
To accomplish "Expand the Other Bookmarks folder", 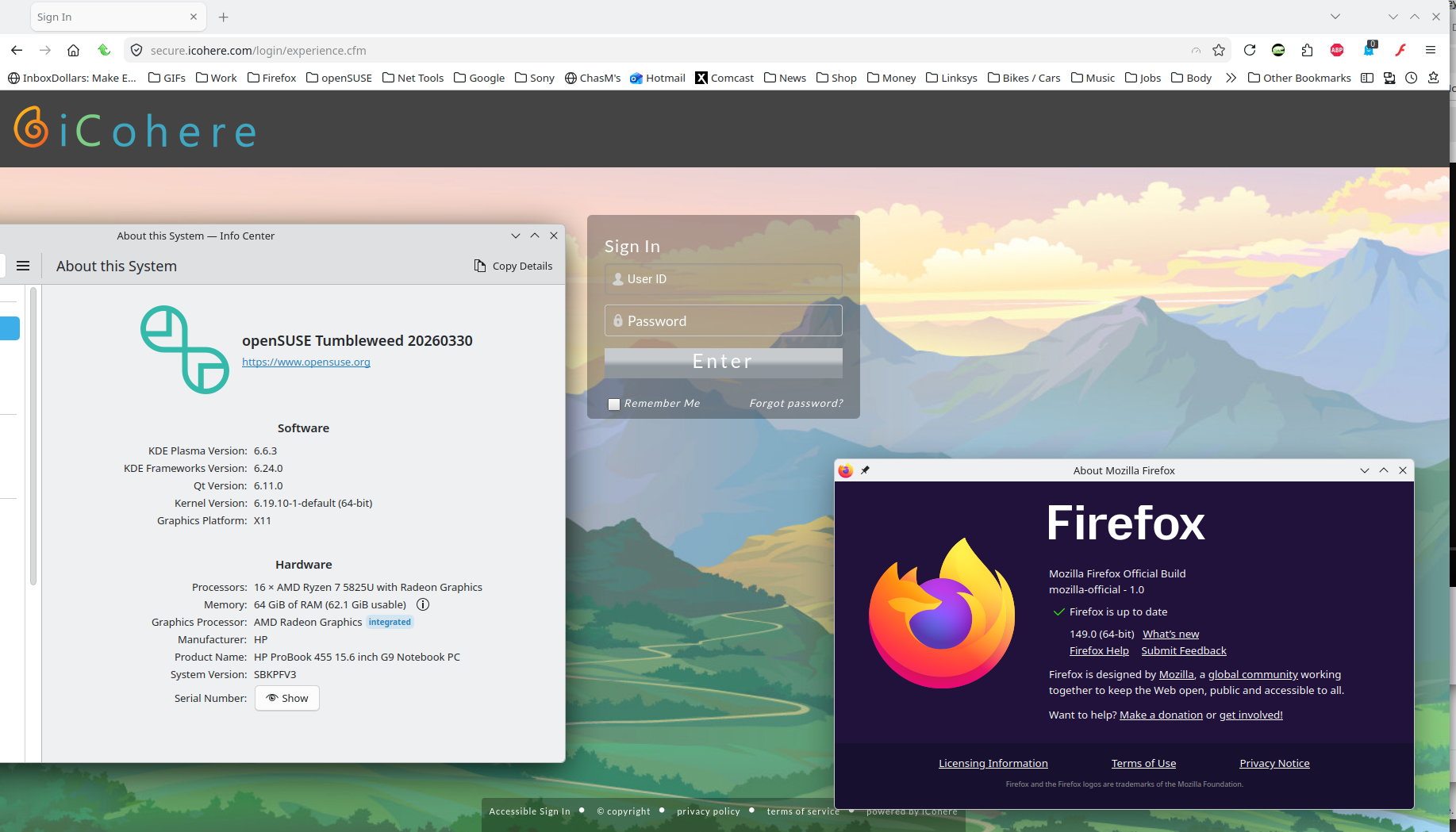I will coord(1299,78).
